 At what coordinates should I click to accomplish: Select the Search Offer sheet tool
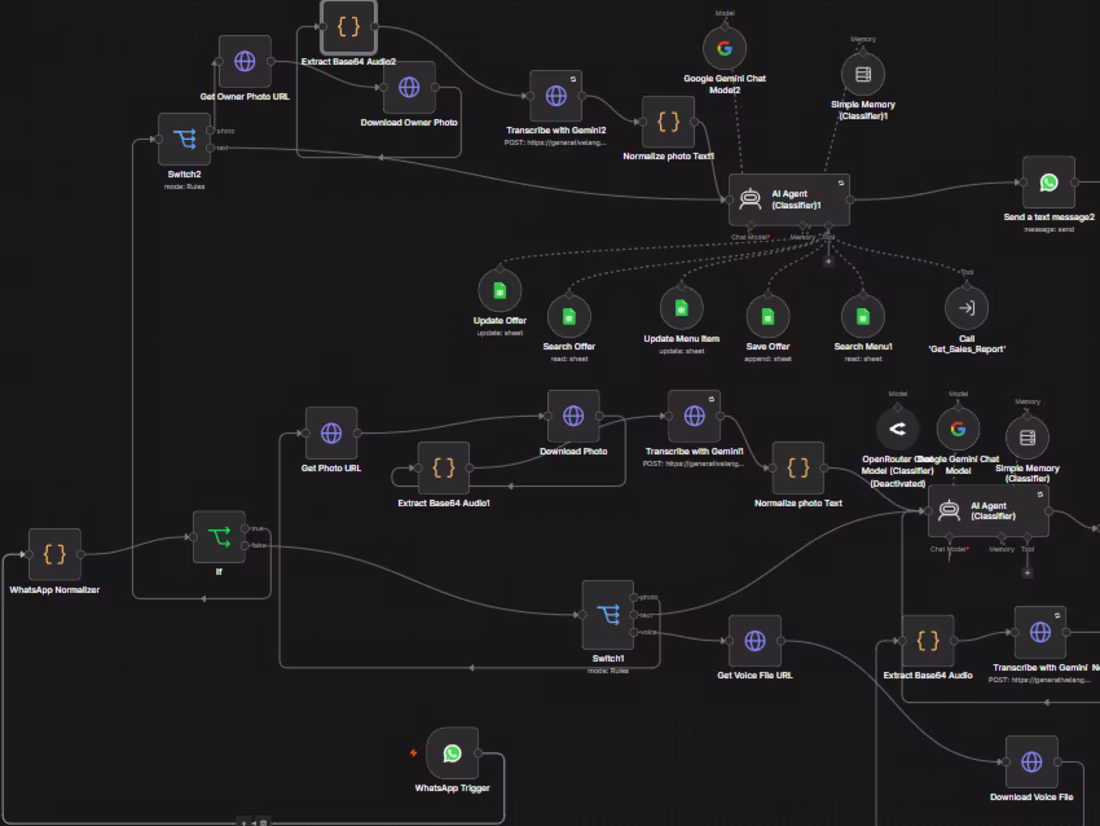coord(569,317)
